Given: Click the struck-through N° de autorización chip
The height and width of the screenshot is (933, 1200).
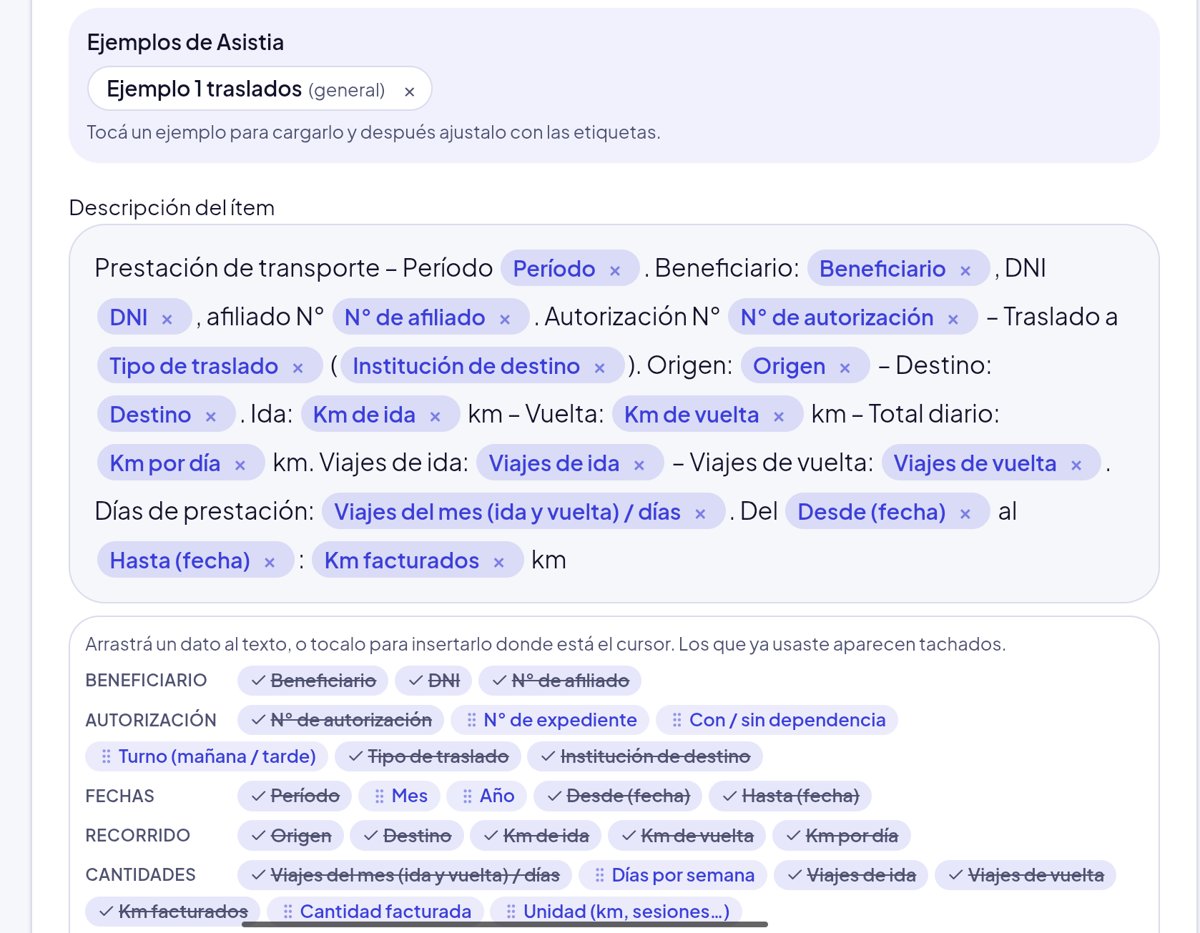Looking at the screenshot, I should (x=341, y=720).
